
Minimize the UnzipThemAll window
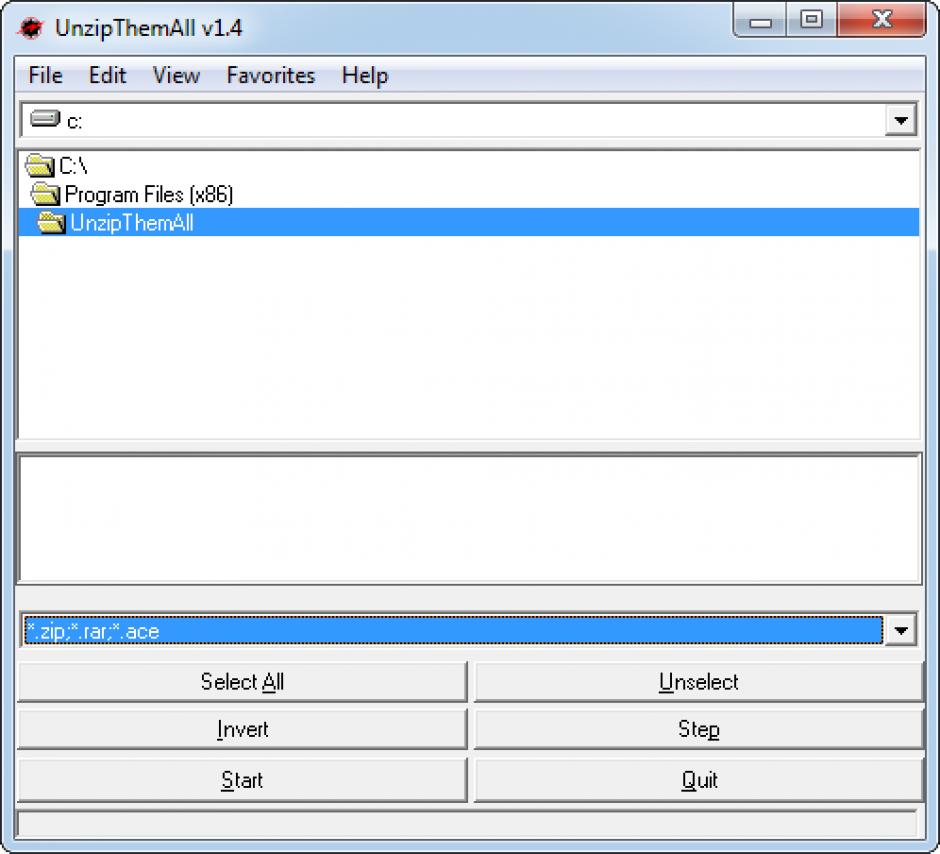click(x=760, y=22)
